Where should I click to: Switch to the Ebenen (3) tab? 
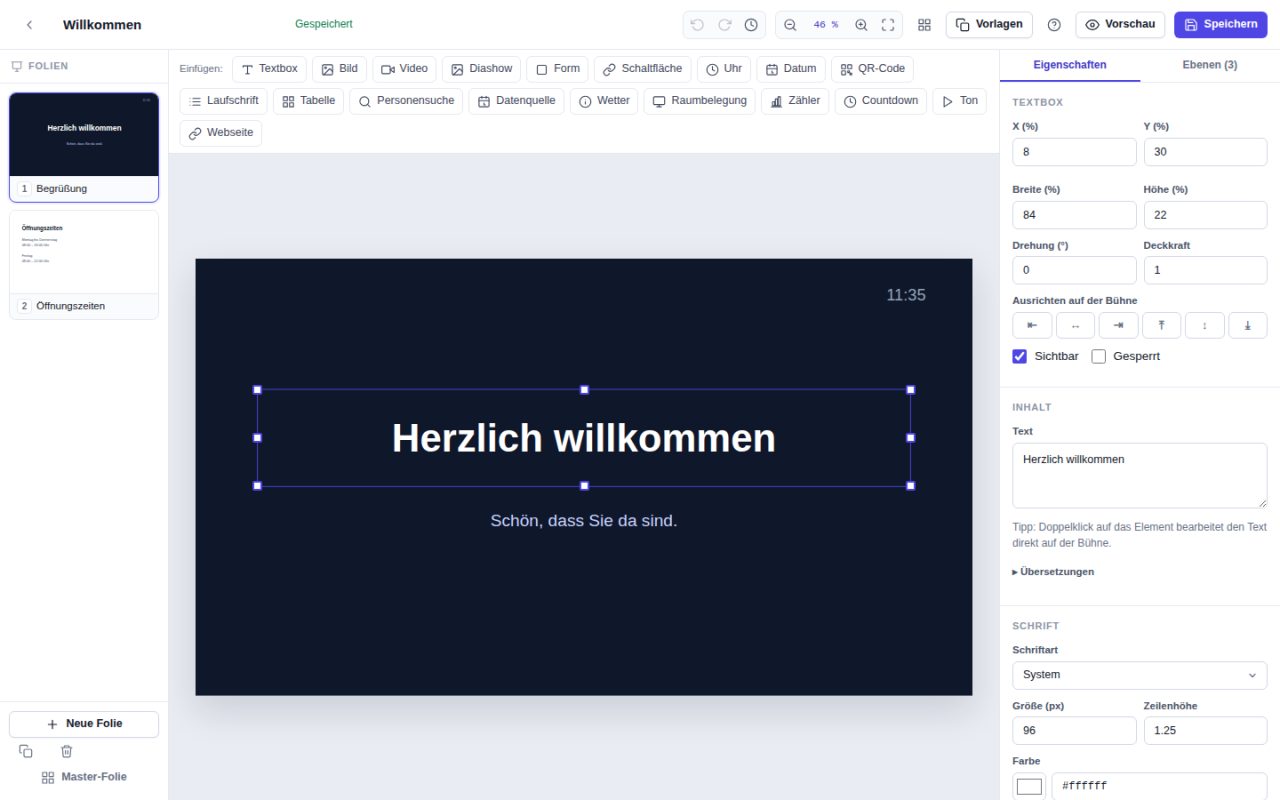click(x=1210, y=65)
